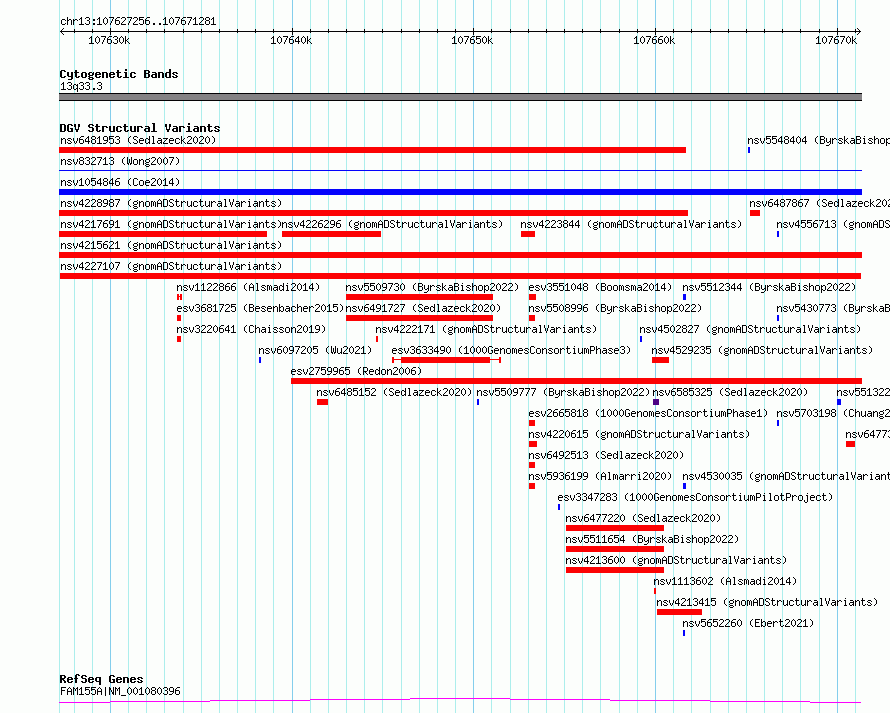
Task: Click the red bar under nsv5509730
Action: pyautogui.click(x=419, y=297)
